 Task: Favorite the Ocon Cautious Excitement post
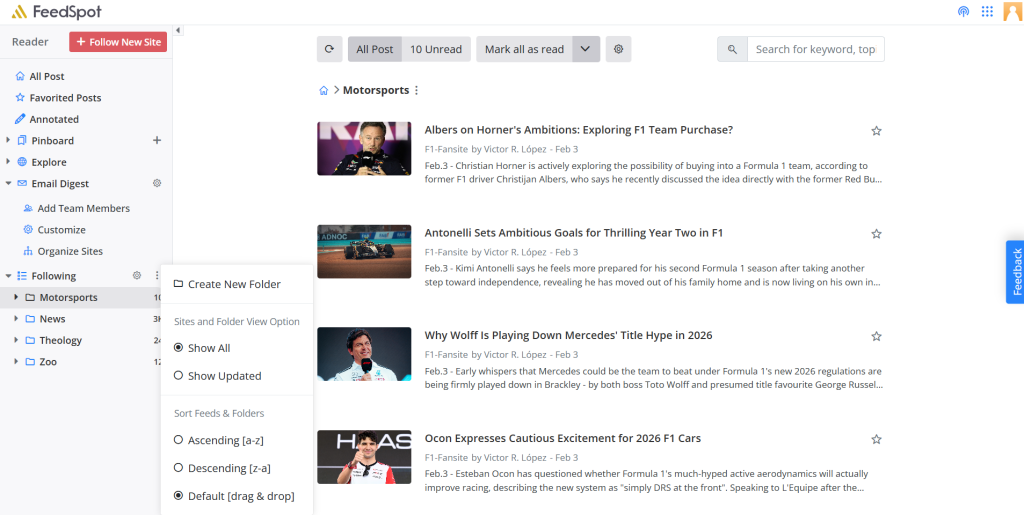(876, 439)
